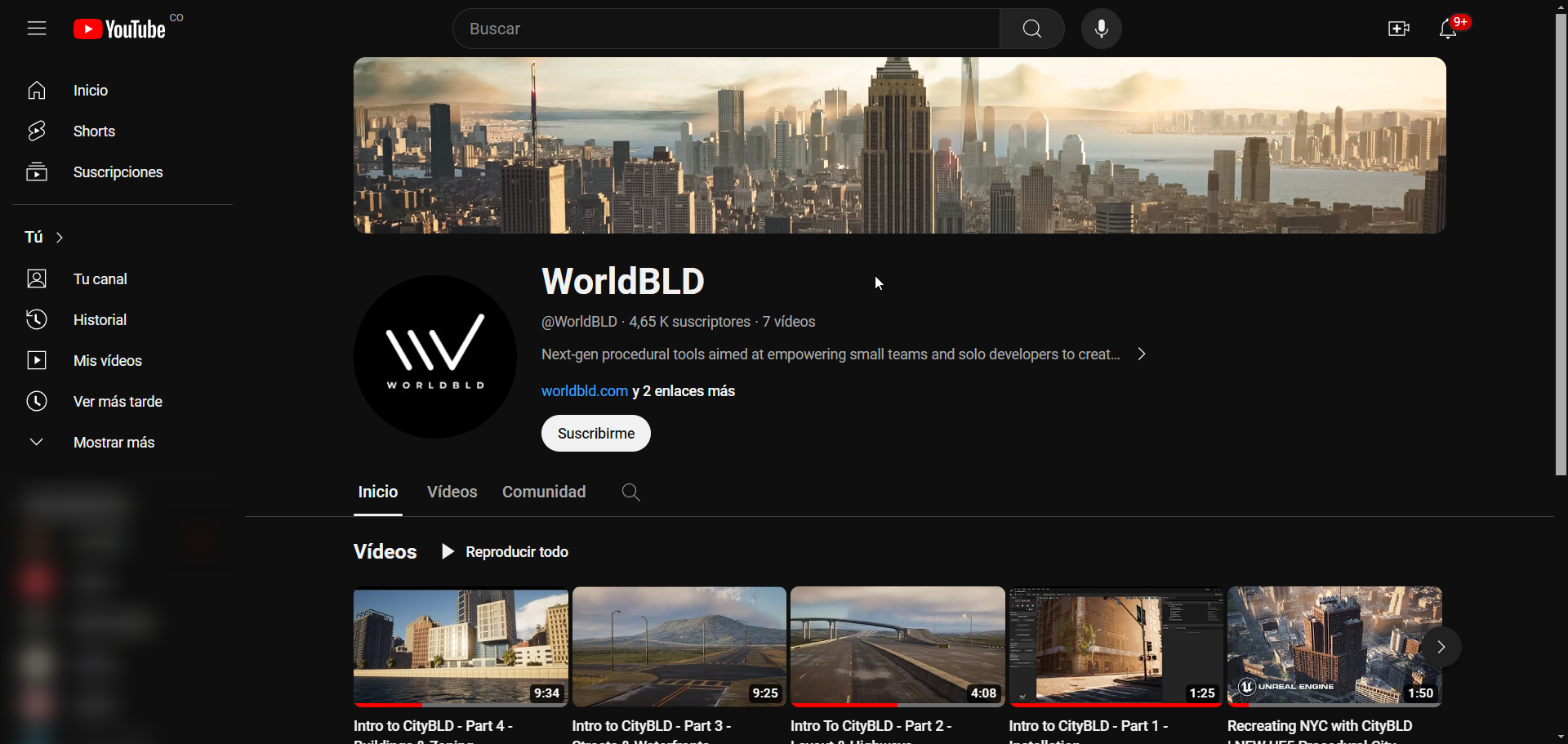Open the 1:50 Unreal Engine thumbnail
Screen dimensions: 1568x744
pos(1334,647)
